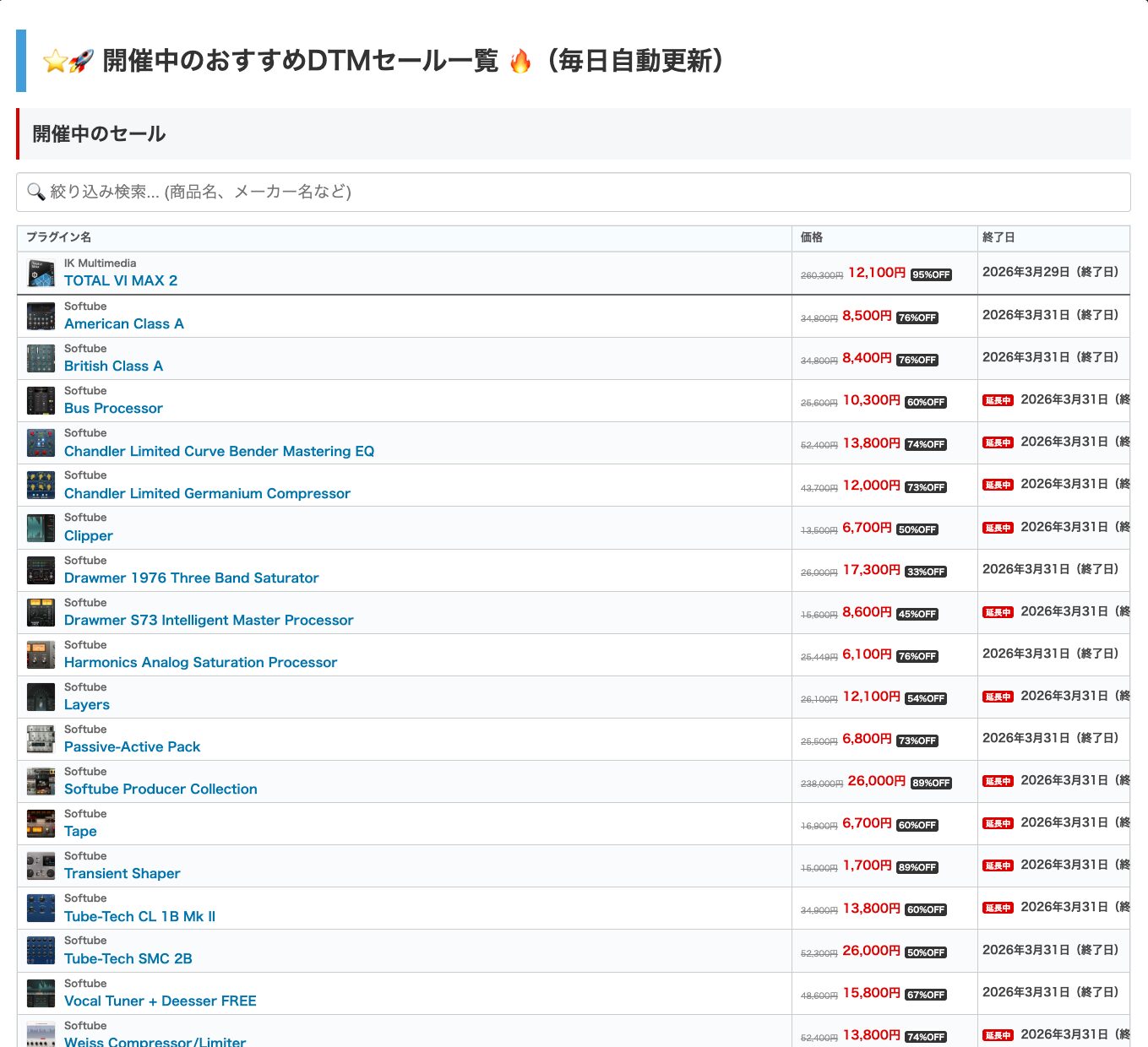Click the Curve Bender Mastering EQ thumbnail

41,442
